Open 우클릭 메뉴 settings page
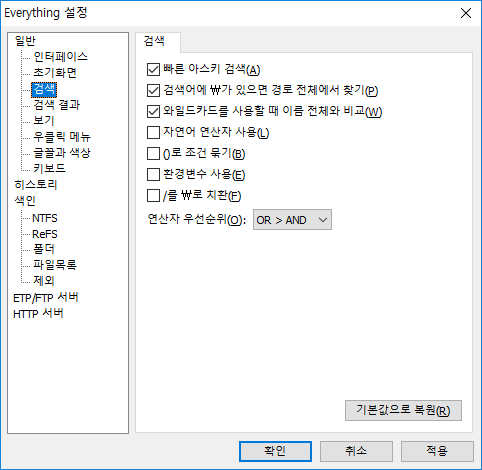Screen dimensions: 482x470 [x=62, y=137]
